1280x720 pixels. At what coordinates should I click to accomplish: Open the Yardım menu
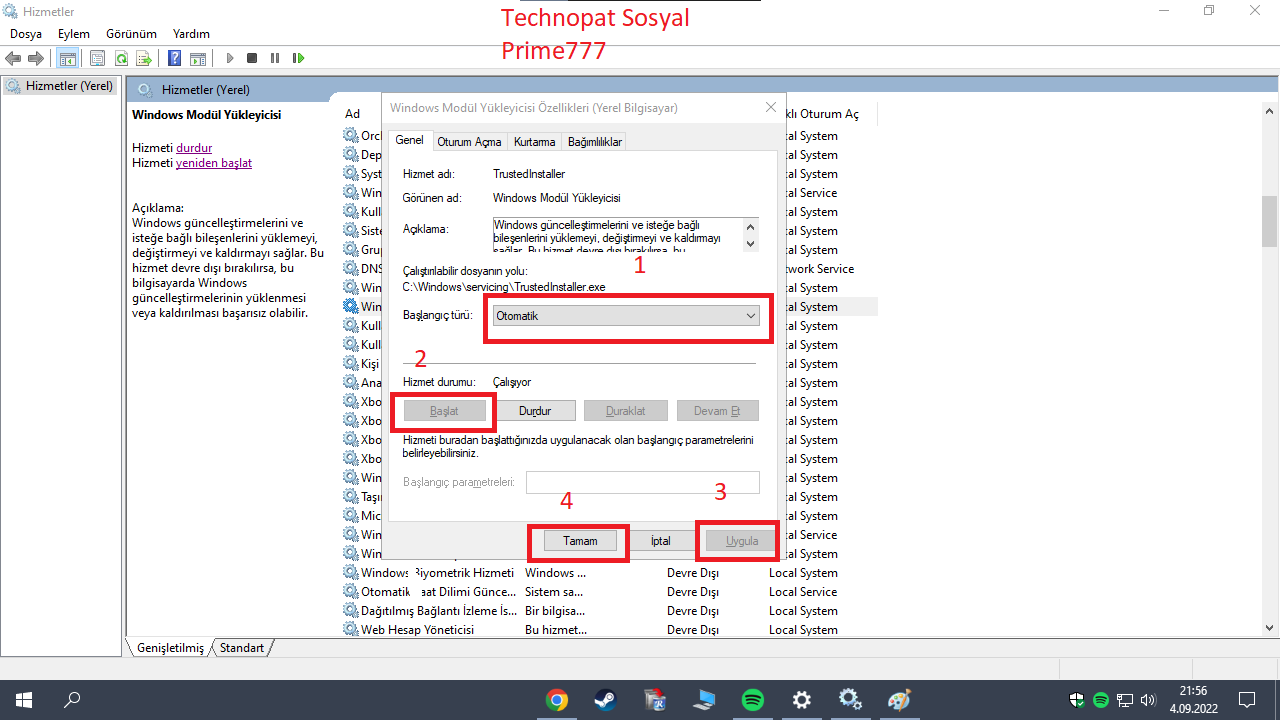click(191, 33)
